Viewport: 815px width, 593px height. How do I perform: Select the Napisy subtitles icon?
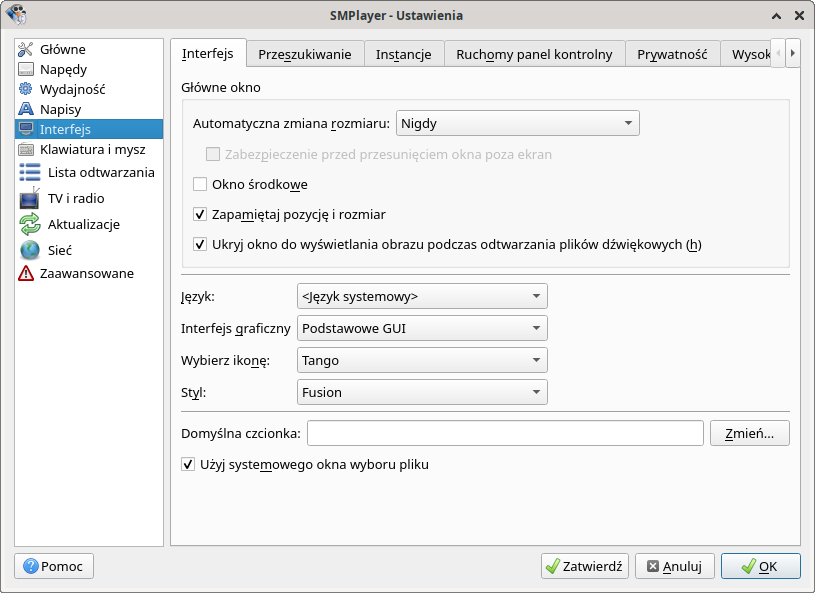(x=26, y=109)
